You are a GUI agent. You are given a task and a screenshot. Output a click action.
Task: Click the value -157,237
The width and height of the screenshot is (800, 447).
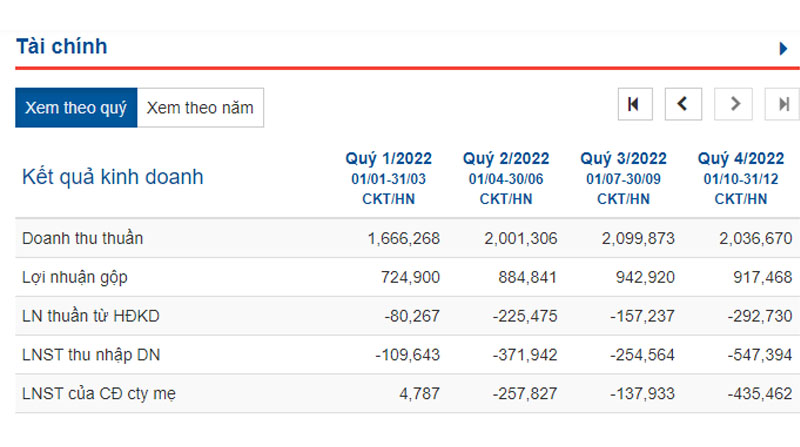[x=642, y=316]
